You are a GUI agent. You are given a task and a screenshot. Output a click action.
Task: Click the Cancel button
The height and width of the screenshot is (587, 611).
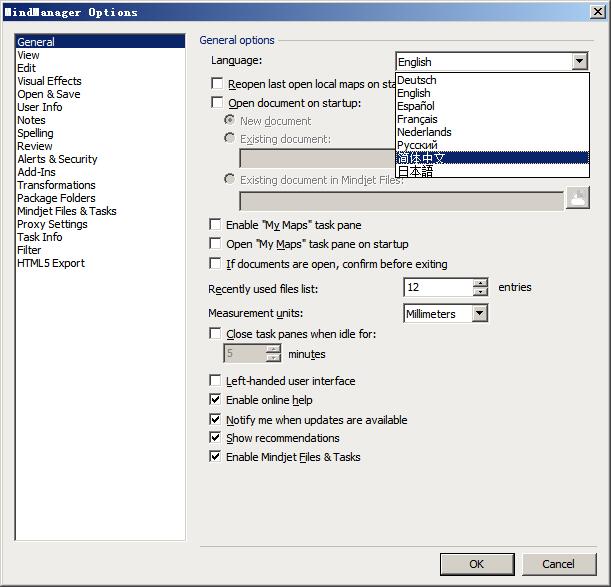(558, 564)
